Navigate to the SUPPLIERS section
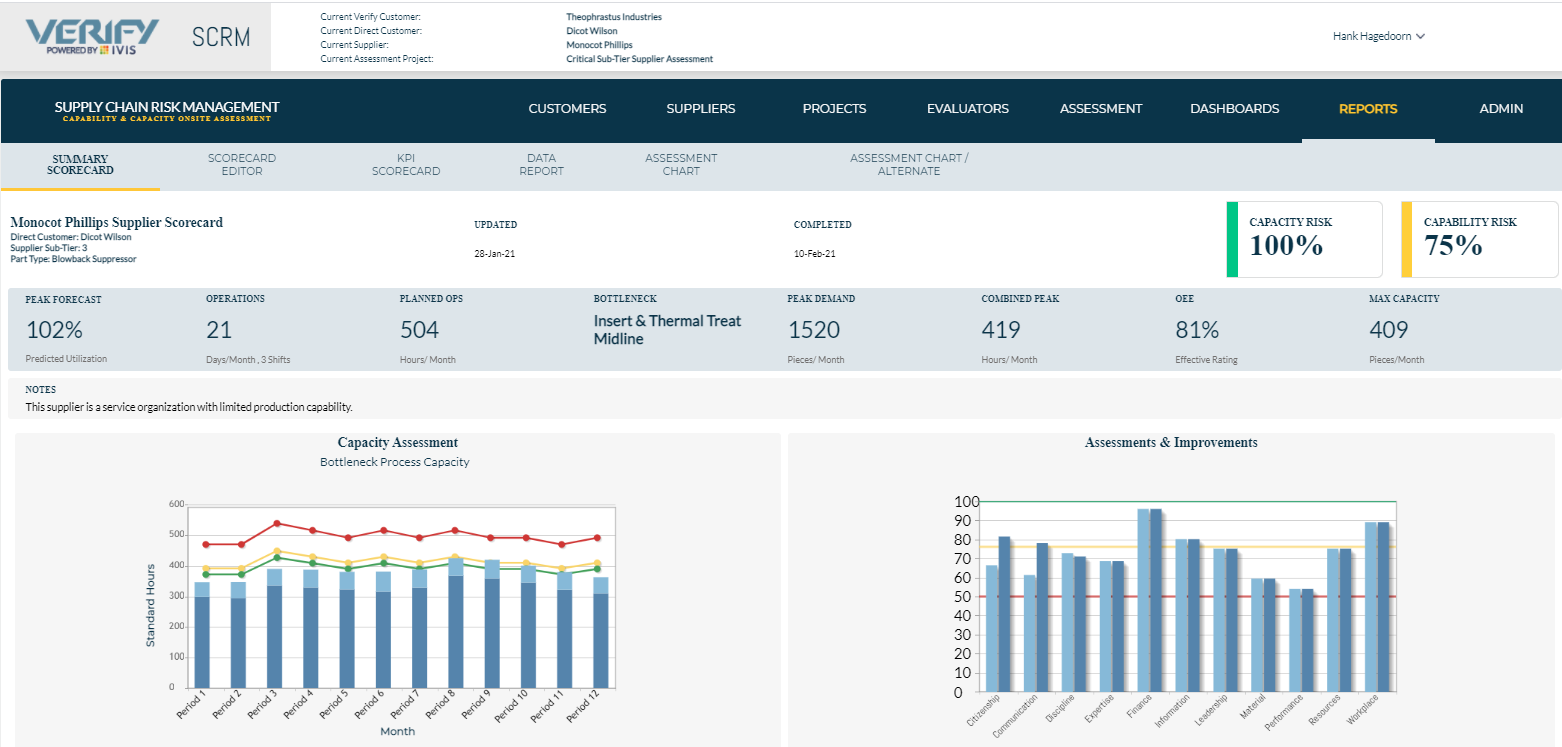This screenshot has height=747, width=1562. 700,108
